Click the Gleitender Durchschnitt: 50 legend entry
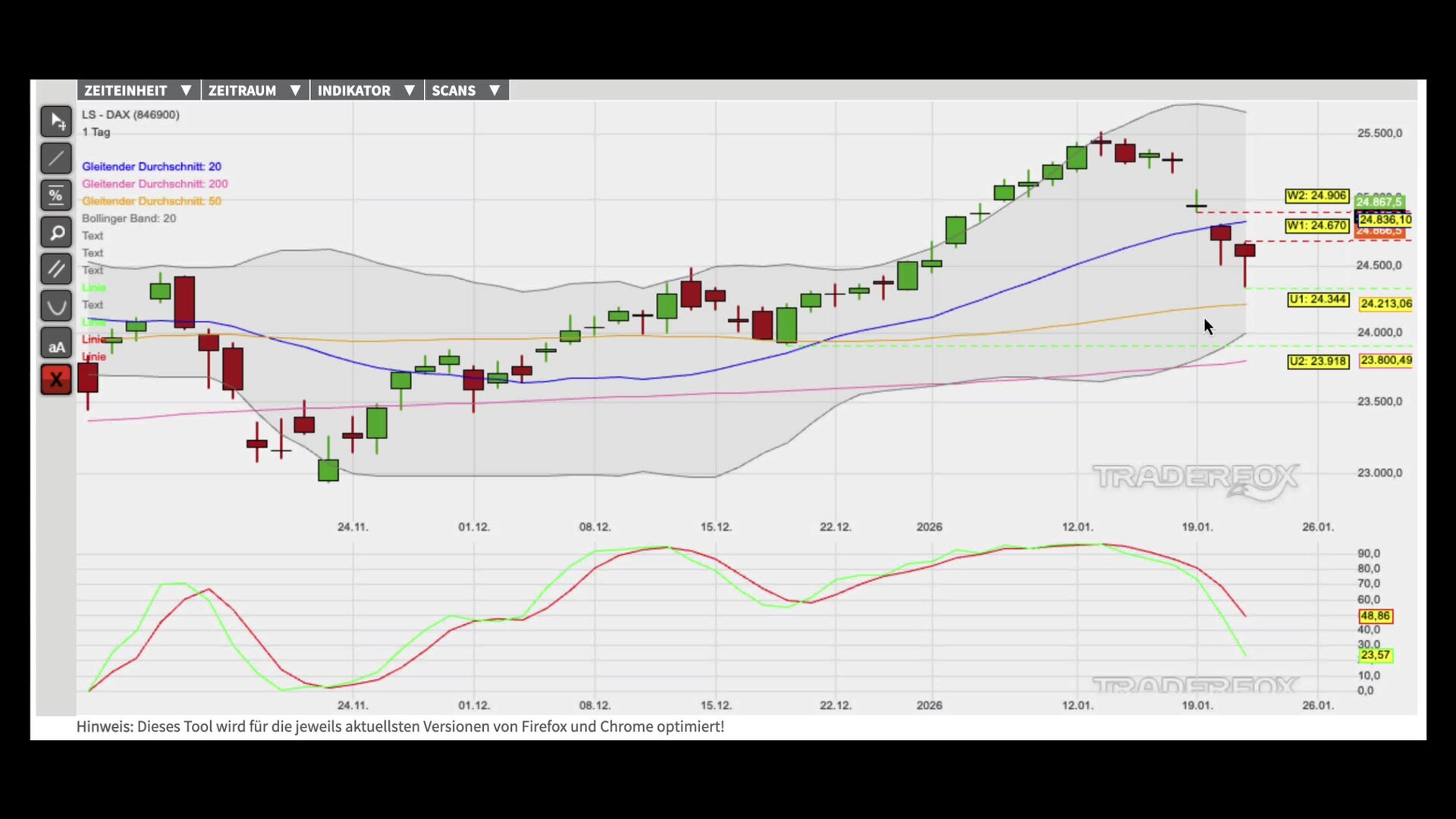The width and height of the screenshot is (1456, 819). [152, 202]
